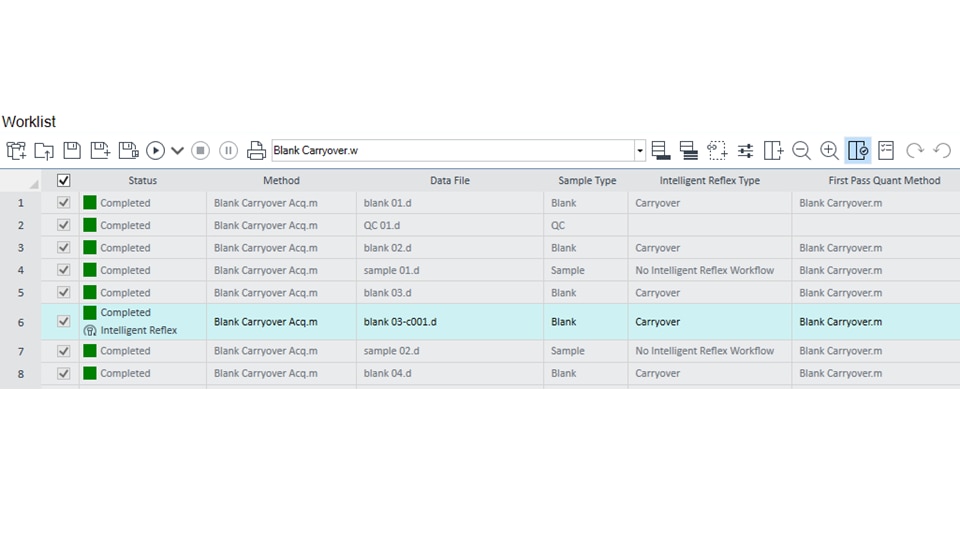The image size is (960, 540).
Task: Uncheck the checkbox for row 1
Action: (64, 203)
